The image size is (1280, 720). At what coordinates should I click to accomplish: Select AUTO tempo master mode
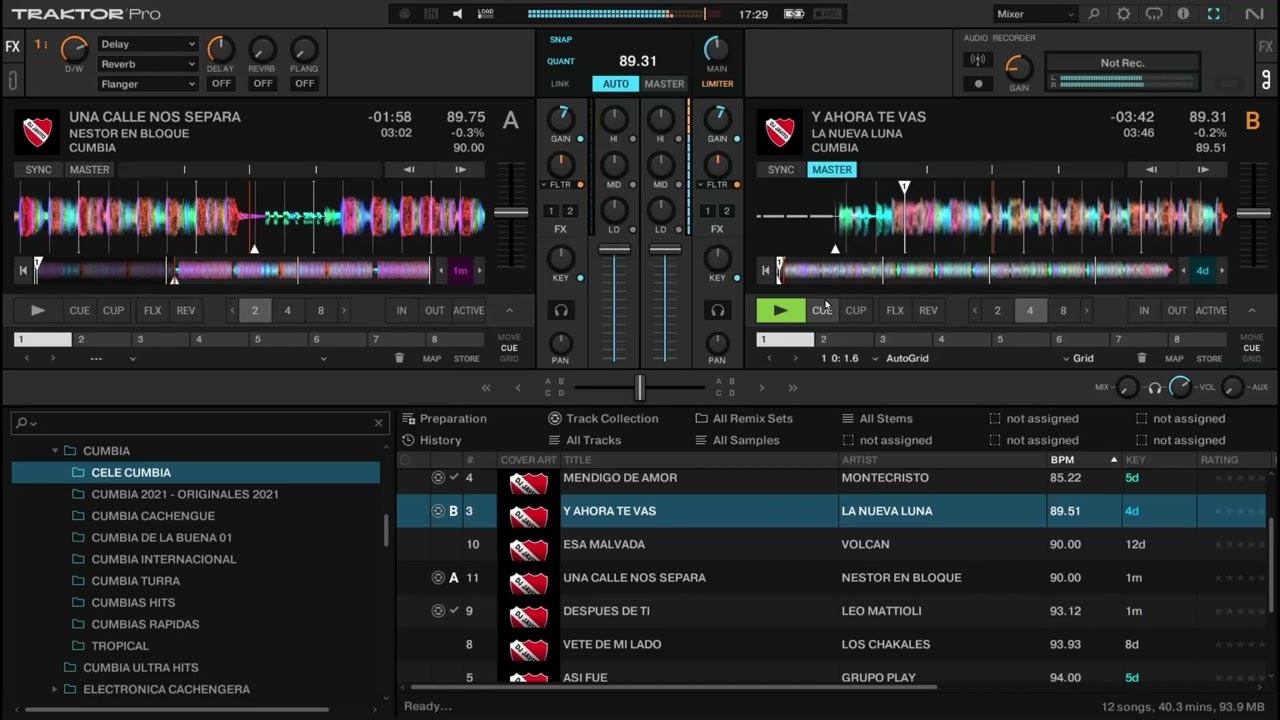coord(615,84)
